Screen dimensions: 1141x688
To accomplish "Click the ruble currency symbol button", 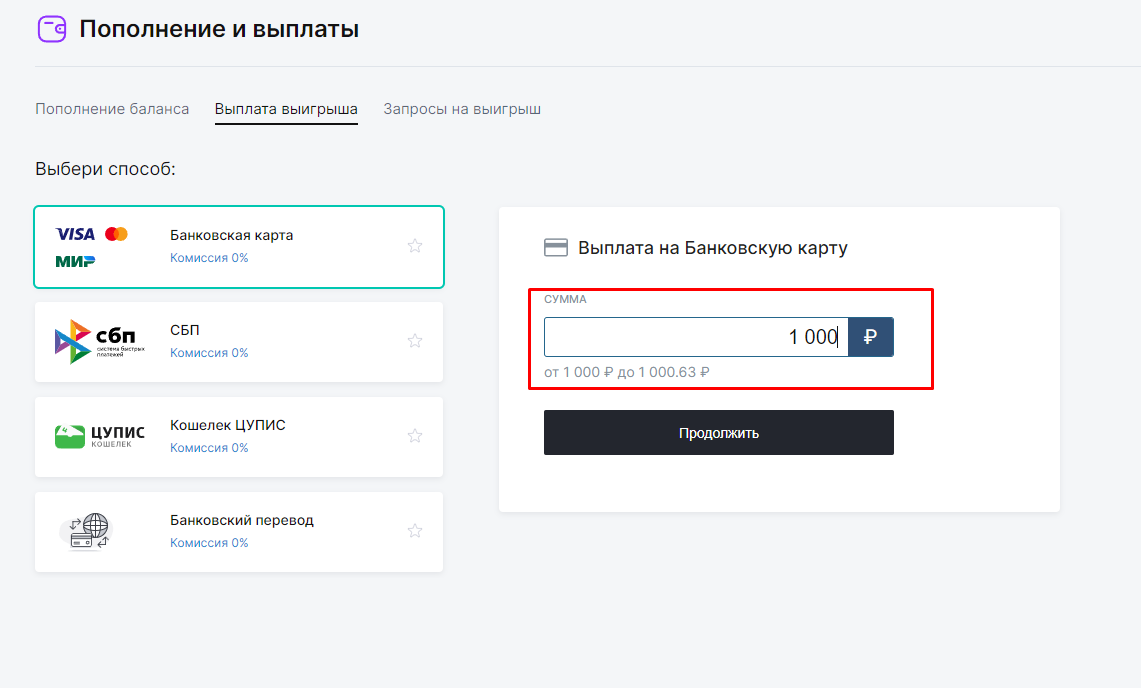I will coord(870,337).
